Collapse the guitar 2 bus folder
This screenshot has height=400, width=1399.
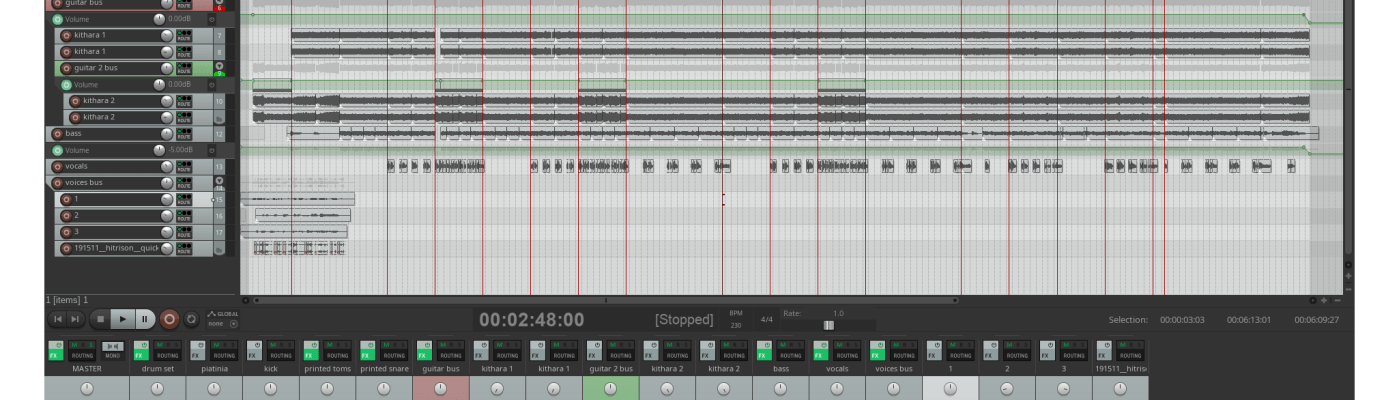[220, 66]
